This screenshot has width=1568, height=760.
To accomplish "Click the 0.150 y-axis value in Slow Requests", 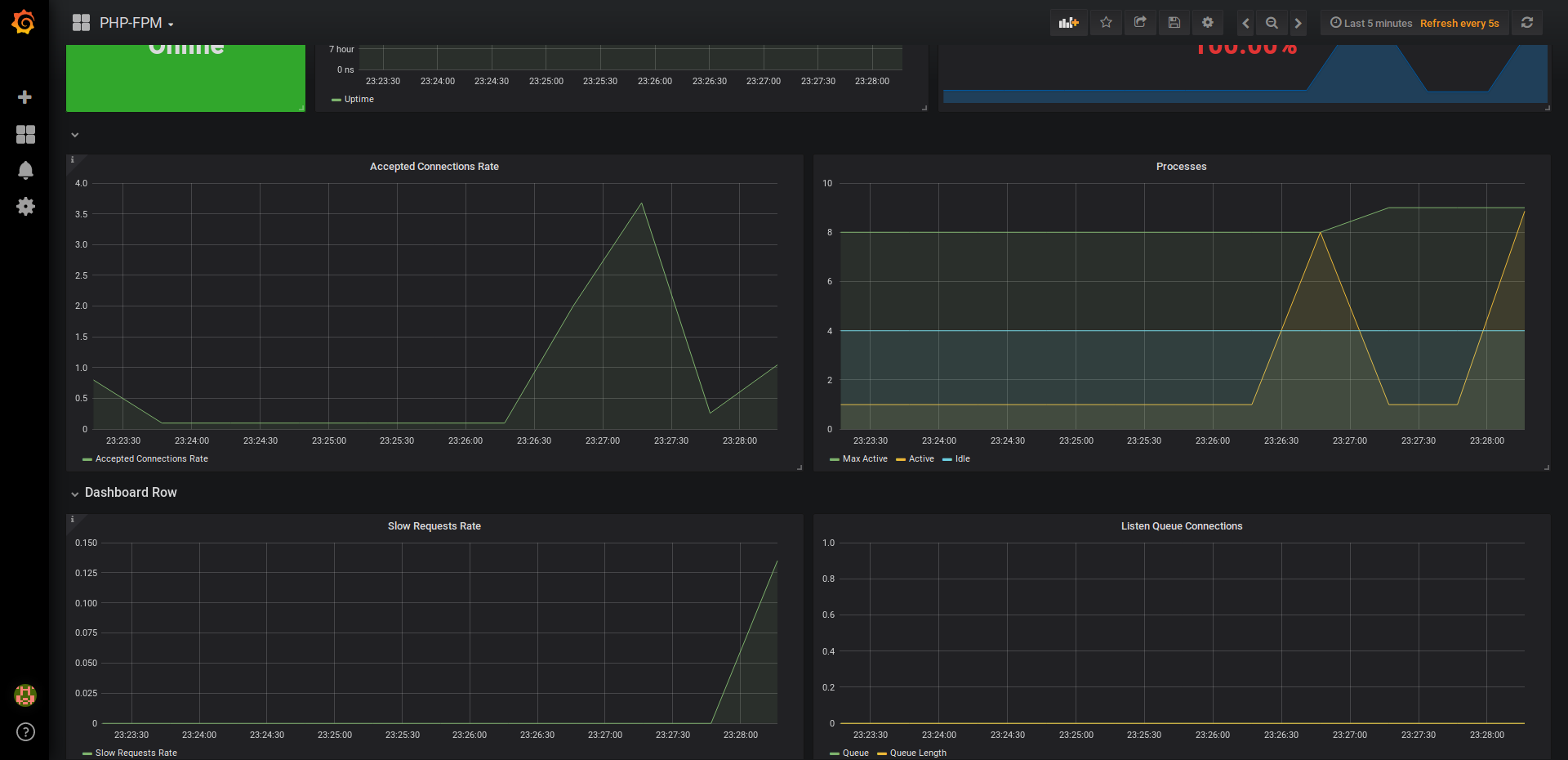I will [86, 543].
